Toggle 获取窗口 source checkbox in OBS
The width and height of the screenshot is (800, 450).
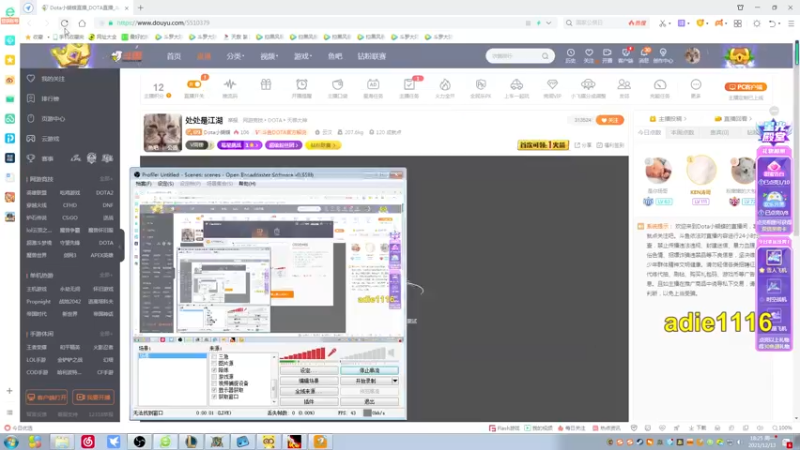tap(214, 396)
